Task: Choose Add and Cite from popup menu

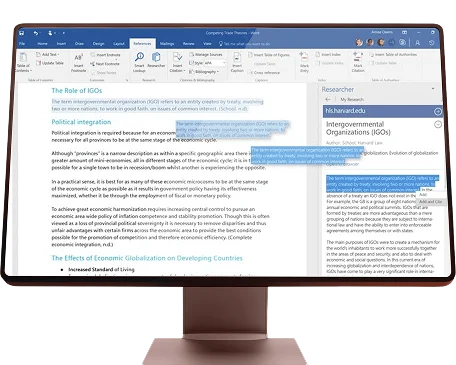Action: [x=430, y=202]
